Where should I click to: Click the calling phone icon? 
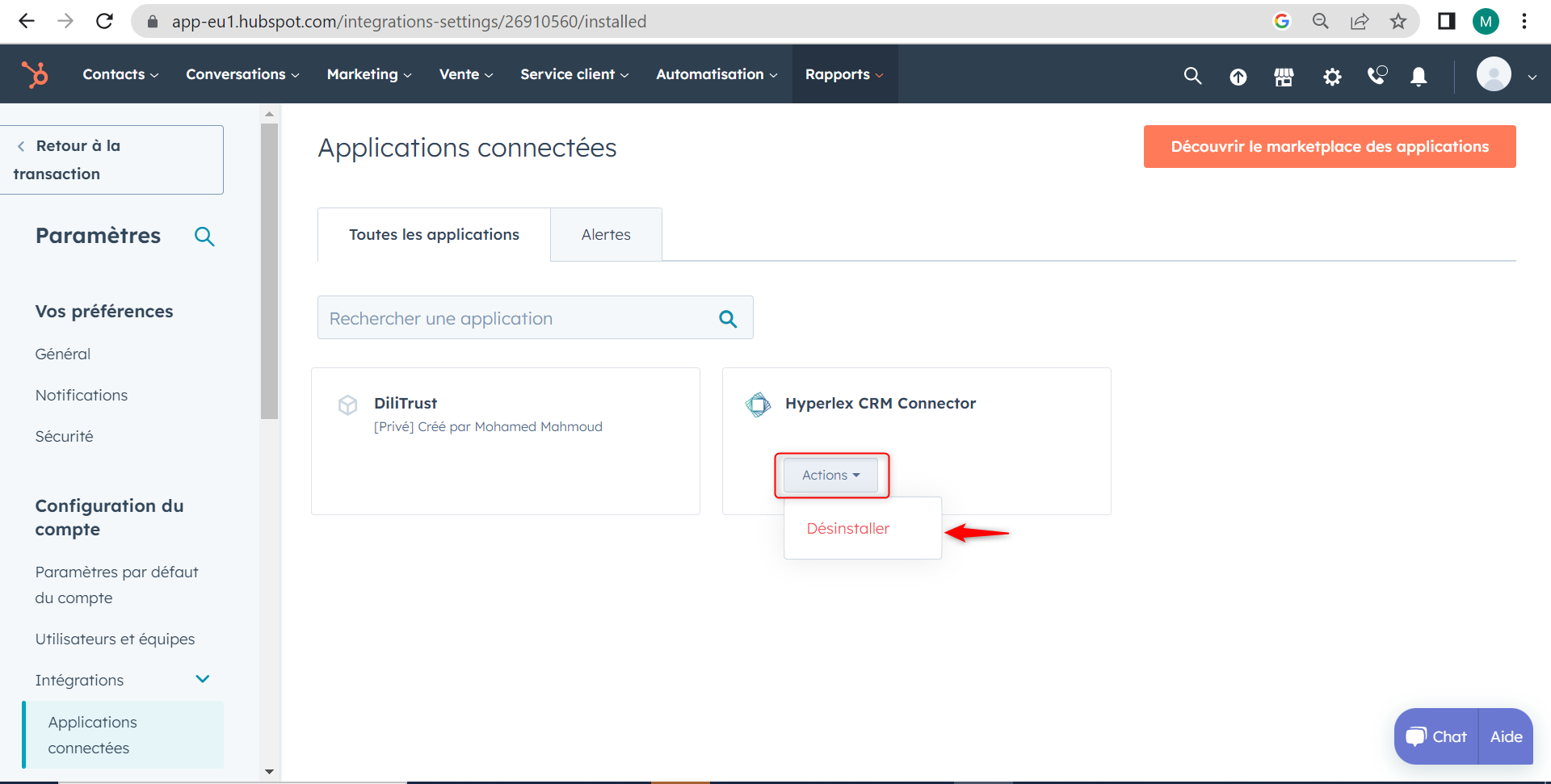pos(1377,75)
